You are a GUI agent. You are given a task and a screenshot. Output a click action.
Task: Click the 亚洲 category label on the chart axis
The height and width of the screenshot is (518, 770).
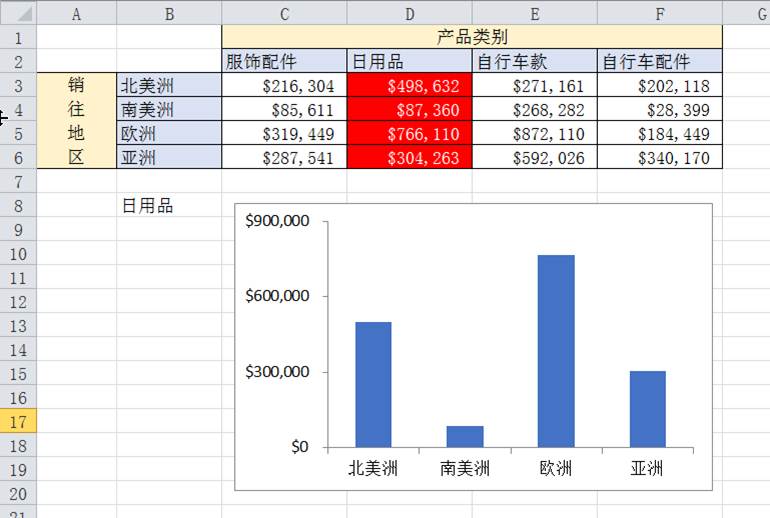tap(647, 468)
